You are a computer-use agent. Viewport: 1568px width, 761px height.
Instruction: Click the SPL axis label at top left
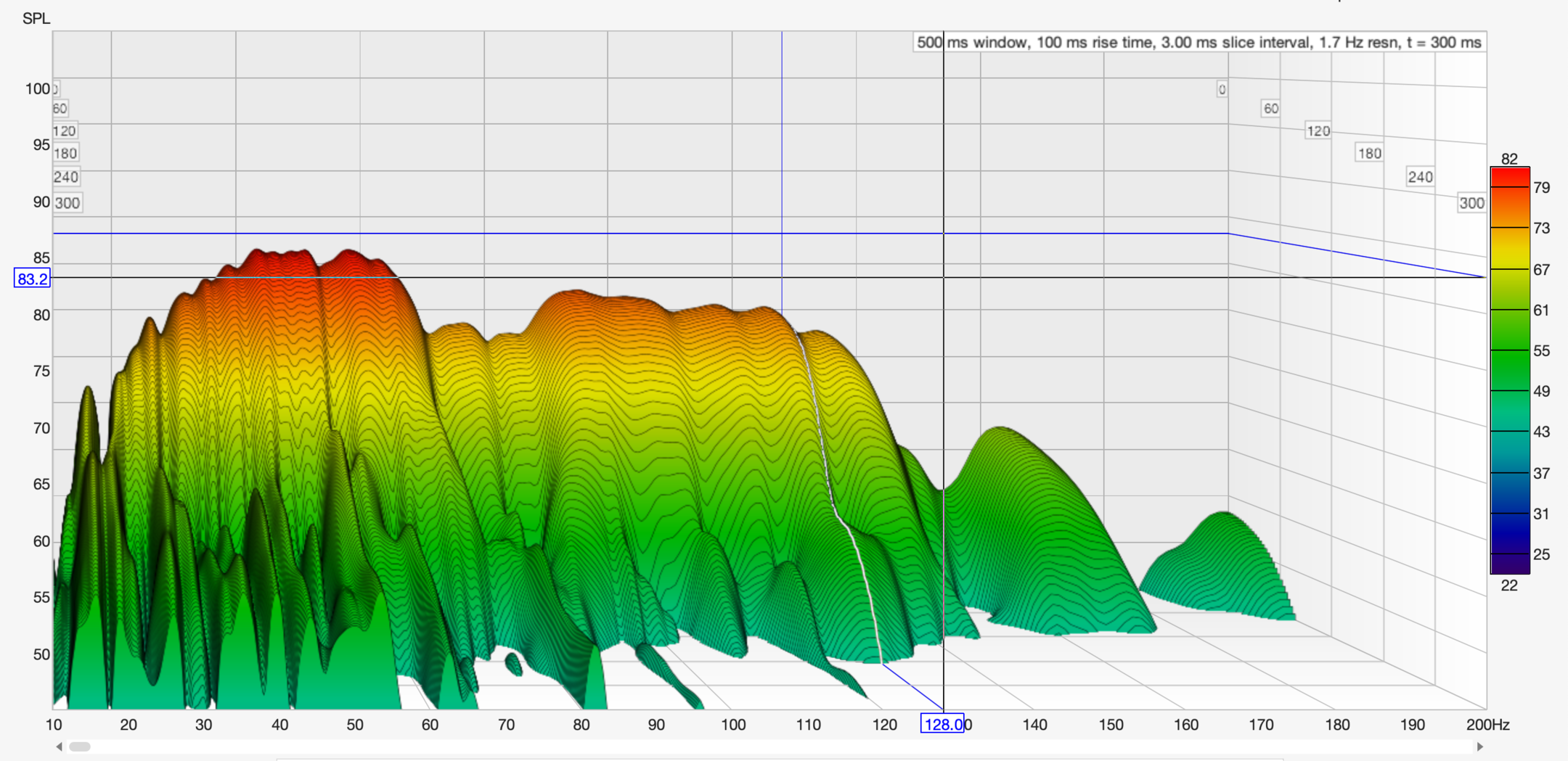[36, 18]
